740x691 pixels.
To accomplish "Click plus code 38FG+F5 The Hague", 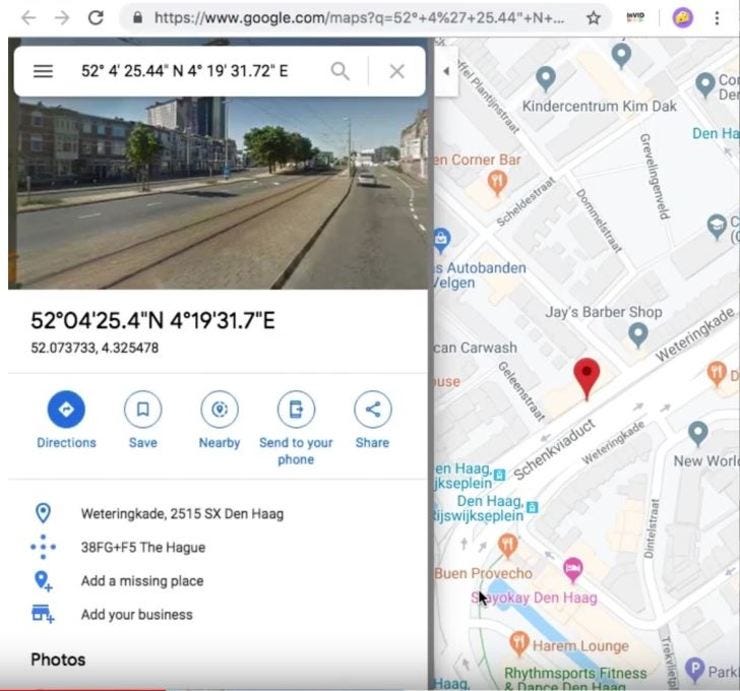I will tap(143, 548).
